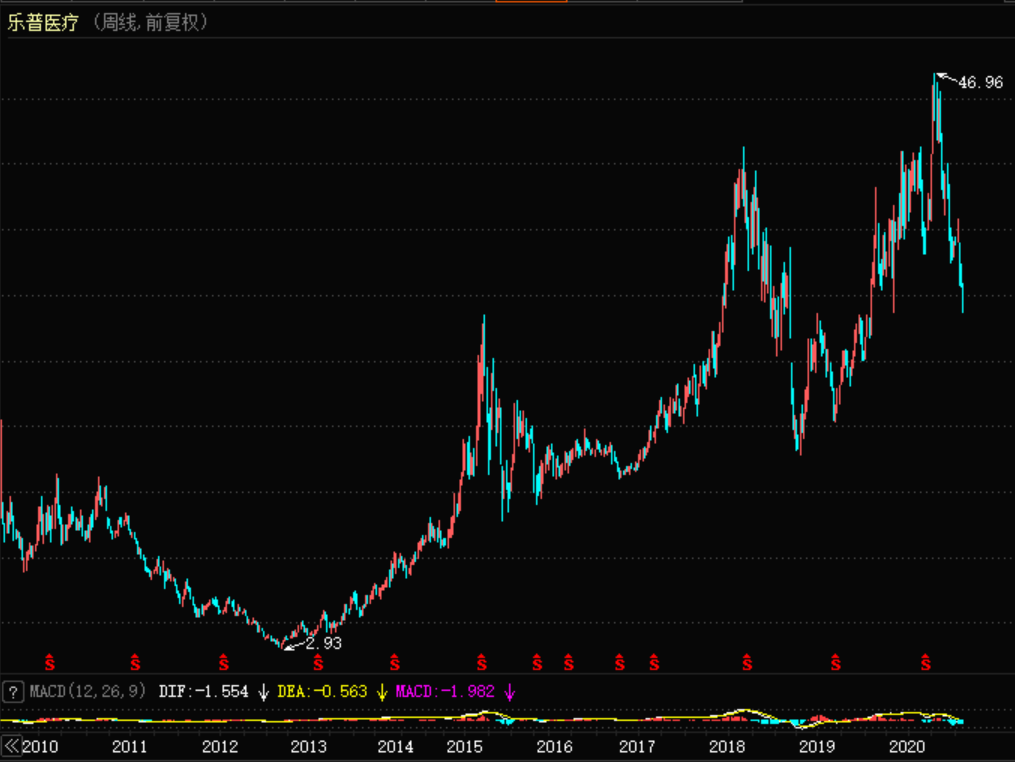Select the stock name 乐普医疗 title
The image size is (1015, 762).
[x=43, y=23]
